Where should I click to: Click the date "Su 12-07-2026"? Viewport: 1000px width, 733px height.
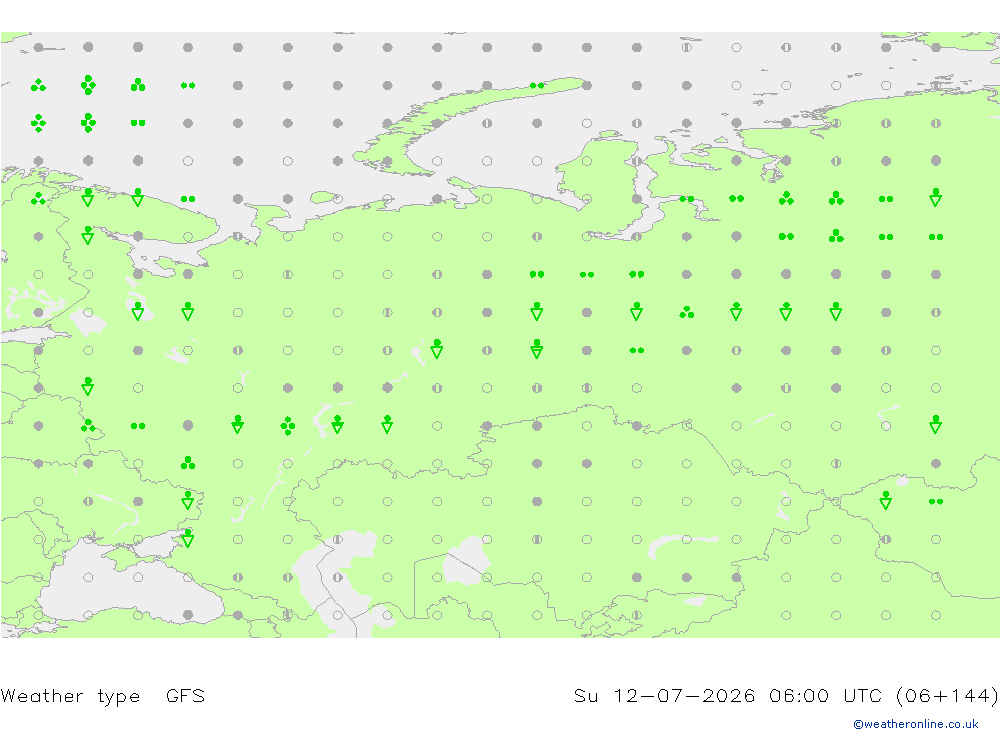pos(664,695)
